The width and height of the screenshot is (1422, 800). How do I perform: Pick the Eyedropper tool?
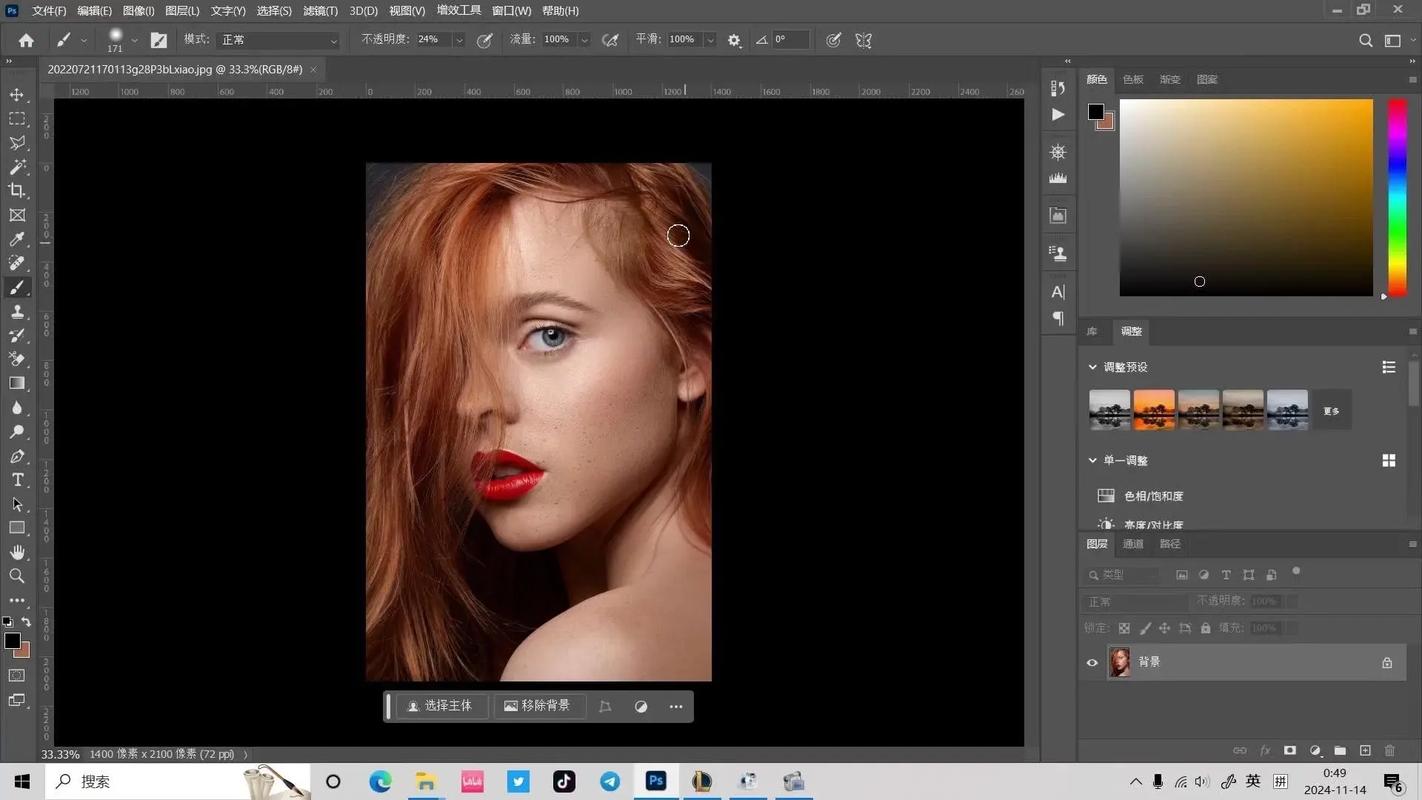pyautogui.click(x=16, y=239)
